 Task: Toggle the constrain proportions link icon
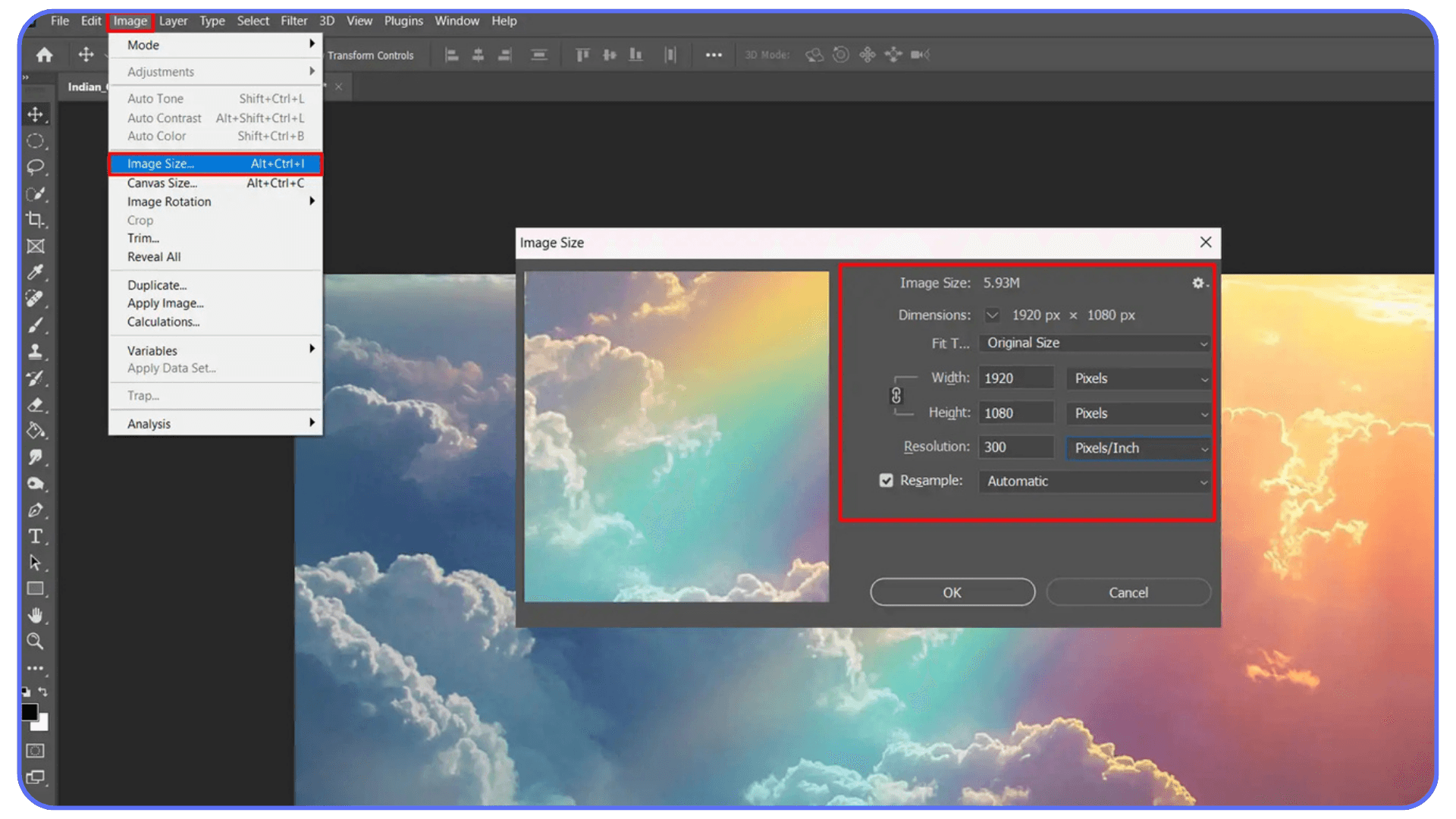pos(896,396)
